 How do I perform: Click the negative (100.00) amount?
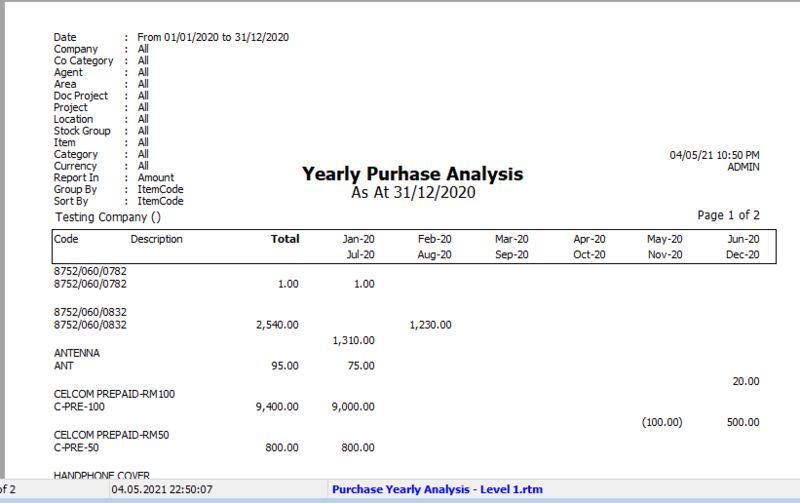click(661, 422)
